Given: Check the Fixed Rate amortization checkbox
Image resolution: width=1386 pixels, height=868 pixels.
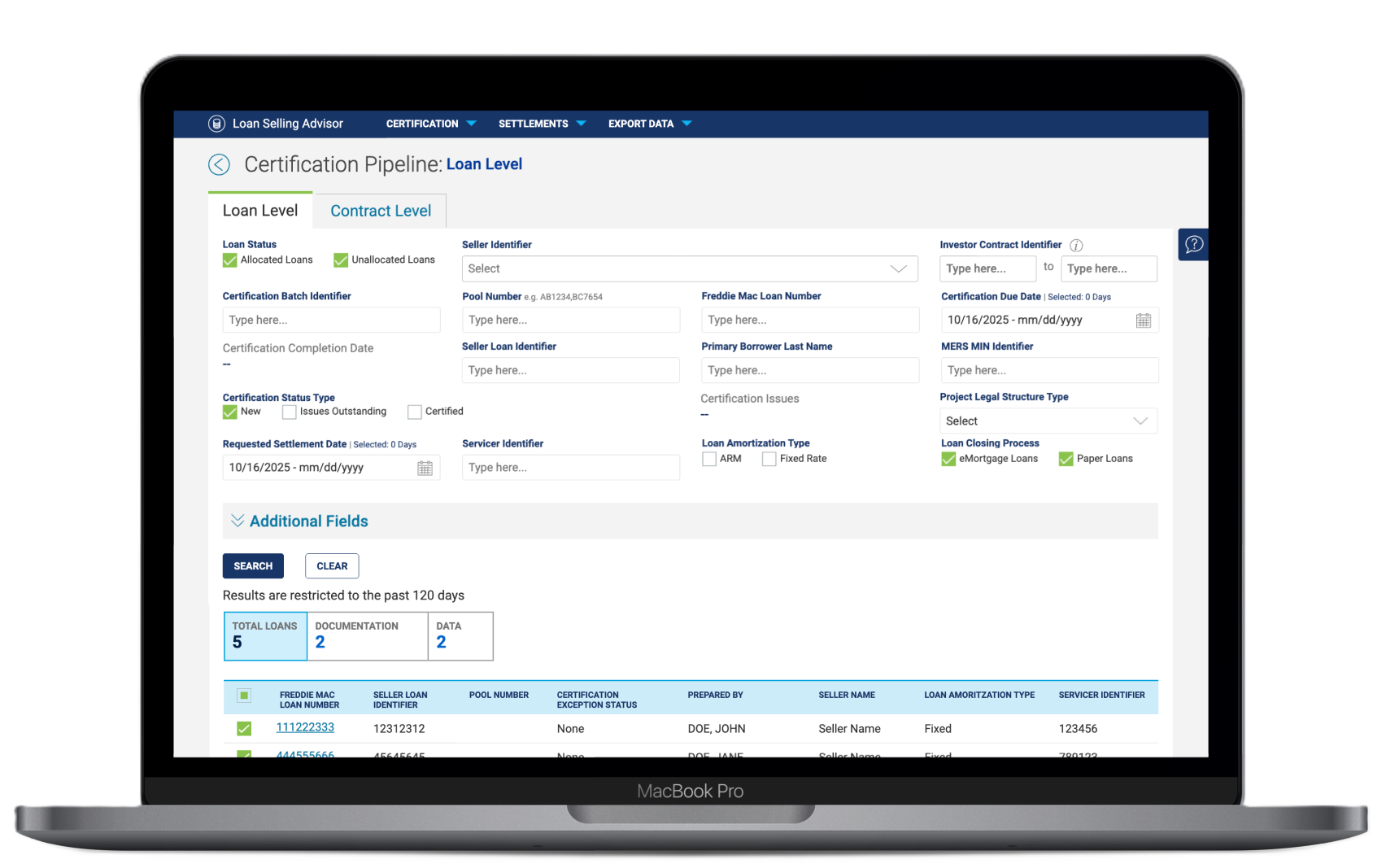Looking at the screenshot, I should coord(769,460).
